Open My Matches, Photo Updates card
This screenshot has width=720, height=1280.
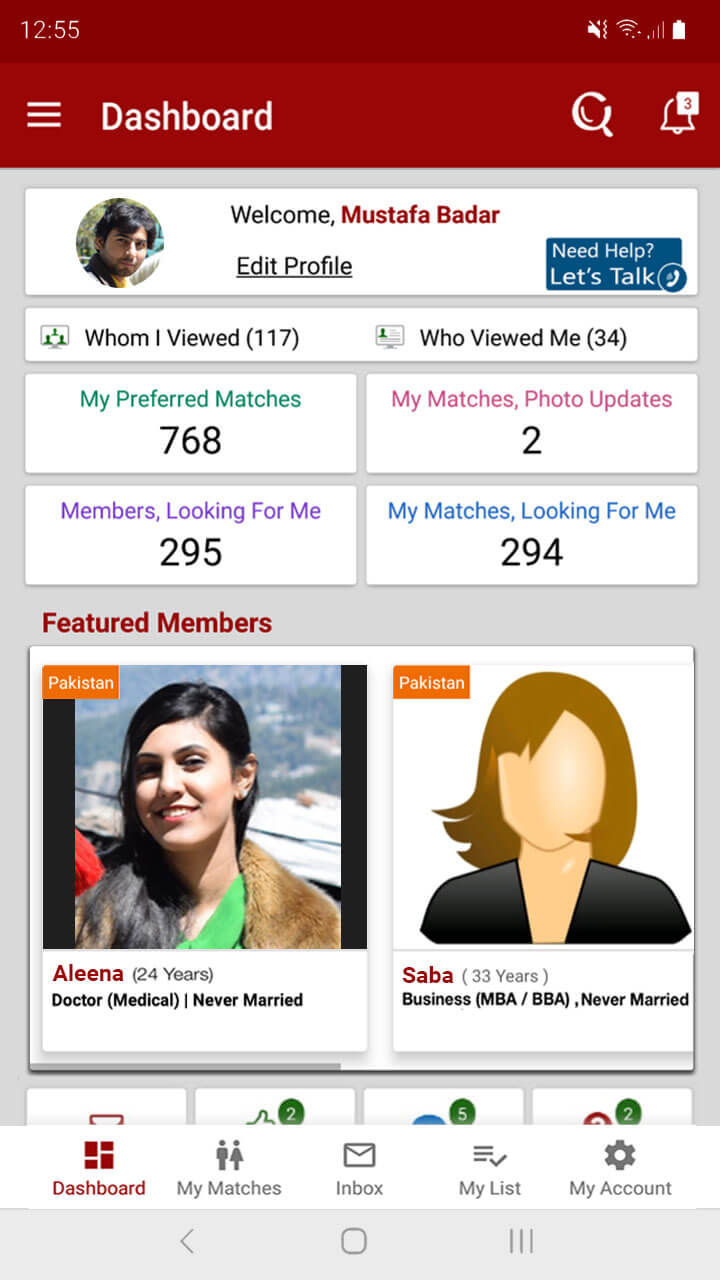click(x=531, y=423)
